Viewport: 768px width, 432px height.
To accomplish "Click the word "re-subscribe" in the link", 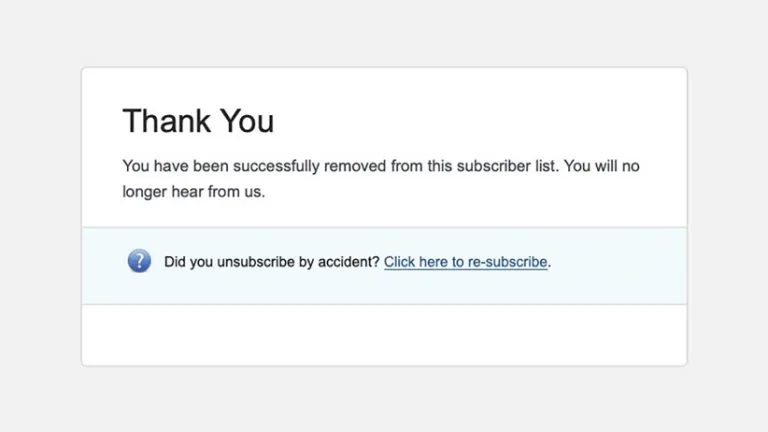I will [507, 262].
